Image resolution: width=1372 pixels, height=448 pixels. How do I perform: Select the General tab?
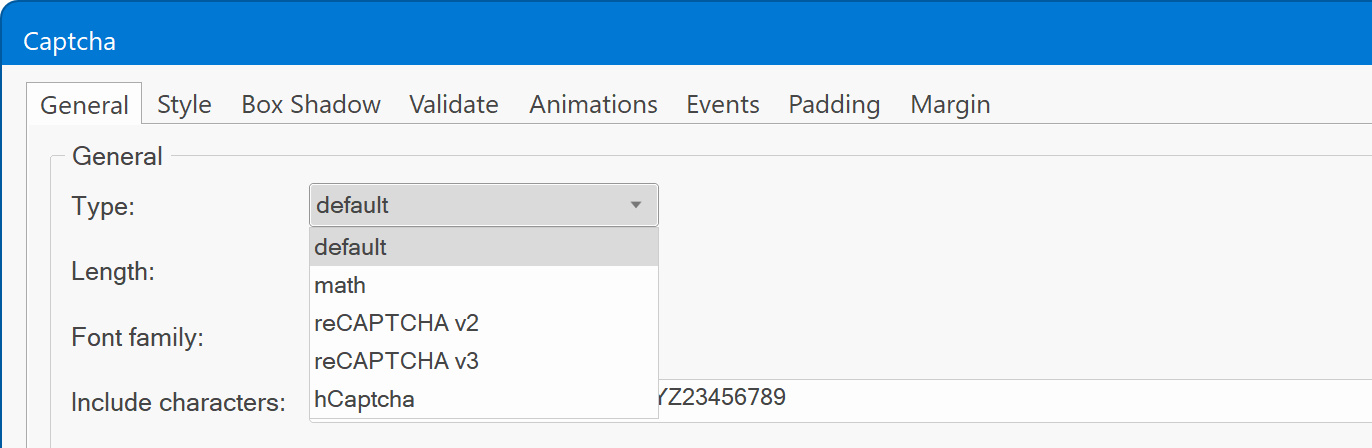coord(85,105)
